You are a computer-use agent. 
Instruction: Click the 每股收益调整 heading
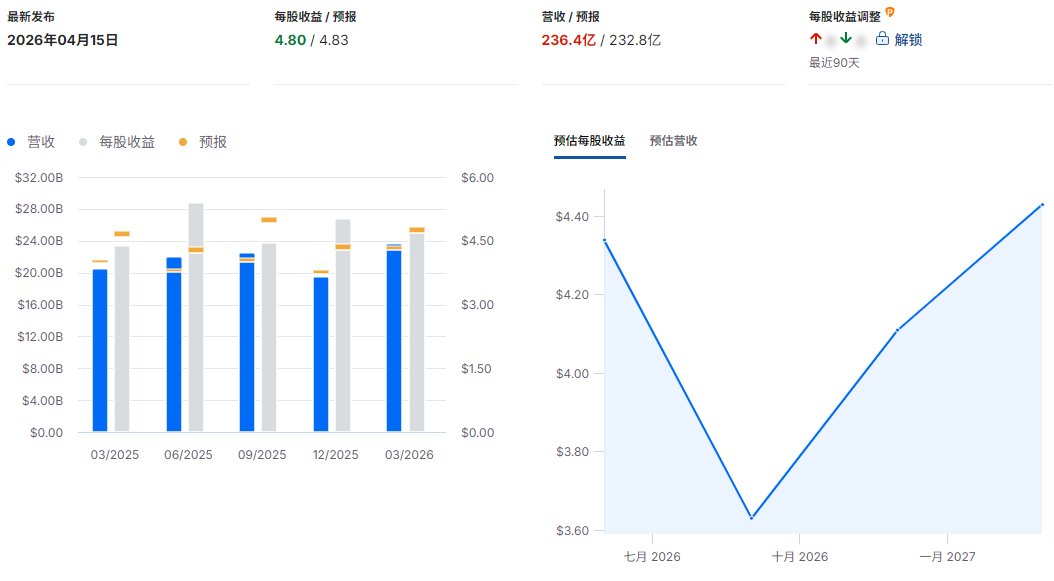point(844,17)
